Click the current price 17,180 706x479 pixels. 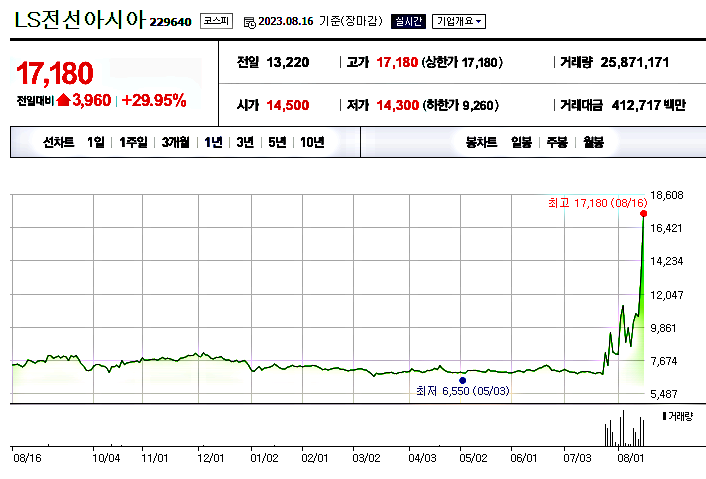pos(54,73)
